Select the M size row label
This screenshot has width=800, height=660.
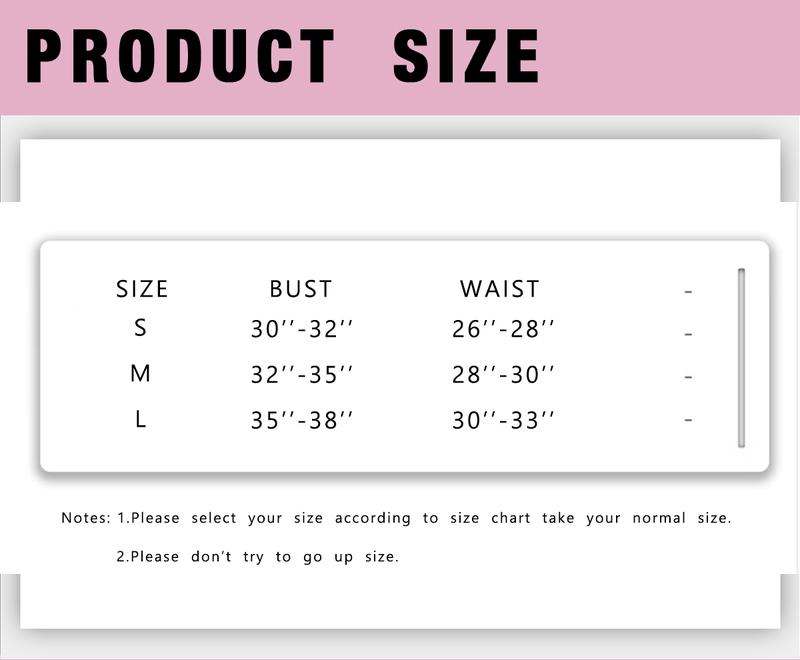pos(140,373)
